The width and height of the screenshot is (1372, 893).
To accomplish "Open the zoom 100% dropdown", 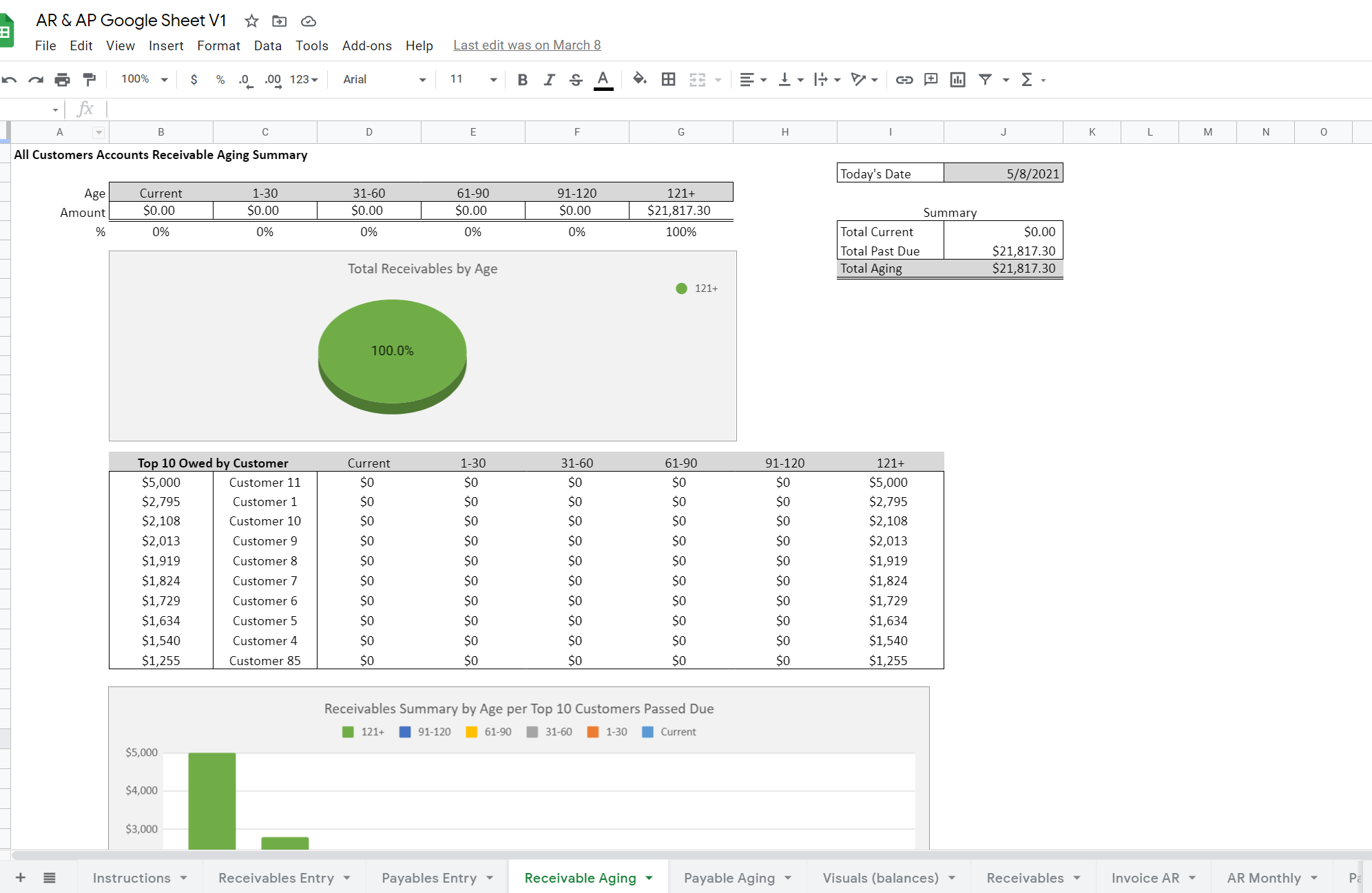I will [x=144, y=80].
